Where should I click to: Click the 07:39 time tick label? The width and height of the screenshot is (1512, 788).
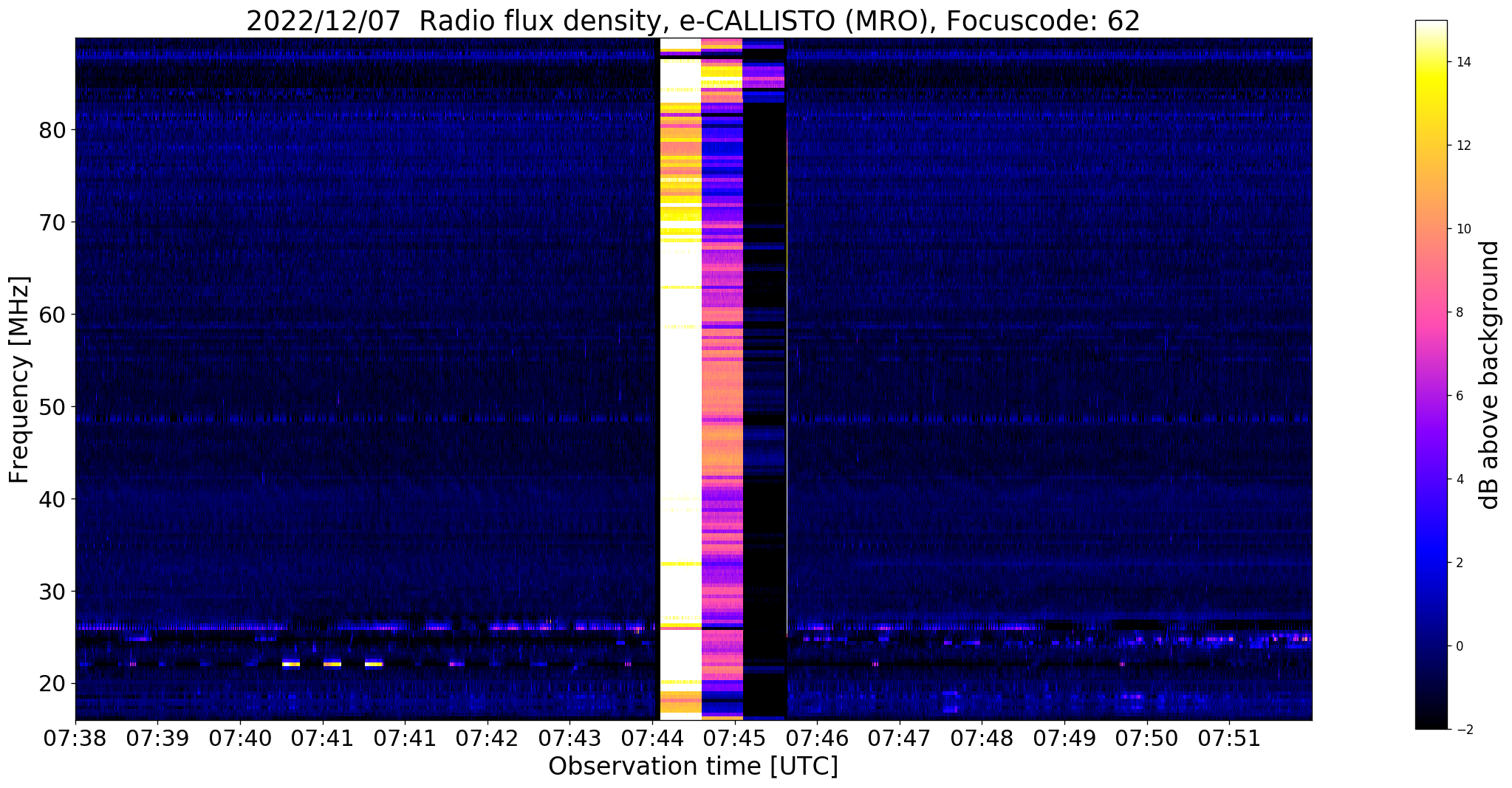(157, 738)
